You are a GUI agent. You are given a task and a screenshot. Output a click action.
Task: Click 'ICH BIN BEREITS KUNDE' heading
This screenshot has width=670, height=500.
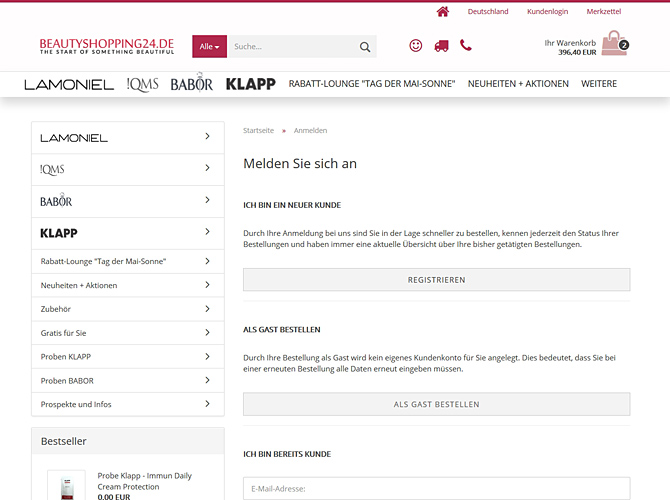coord(287,454)
